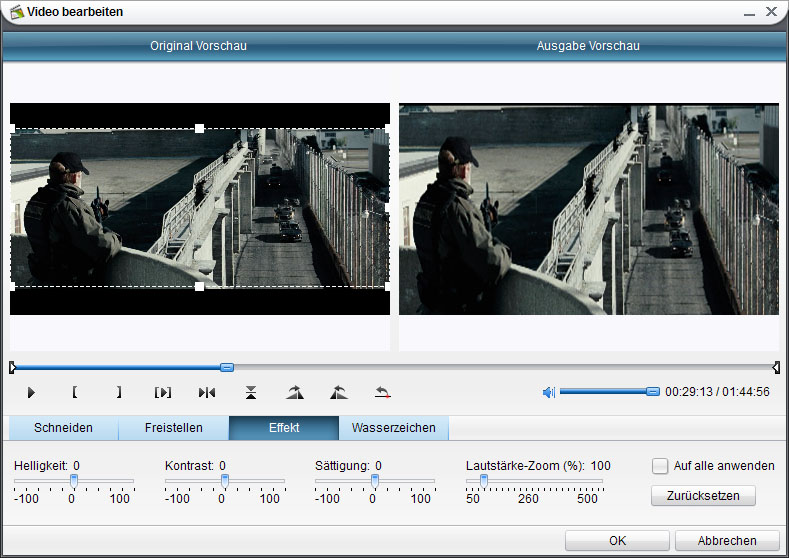Click the Kontrast slider handle
The image size is (789, 558).
pyautogui.click(x=224, y=481)
